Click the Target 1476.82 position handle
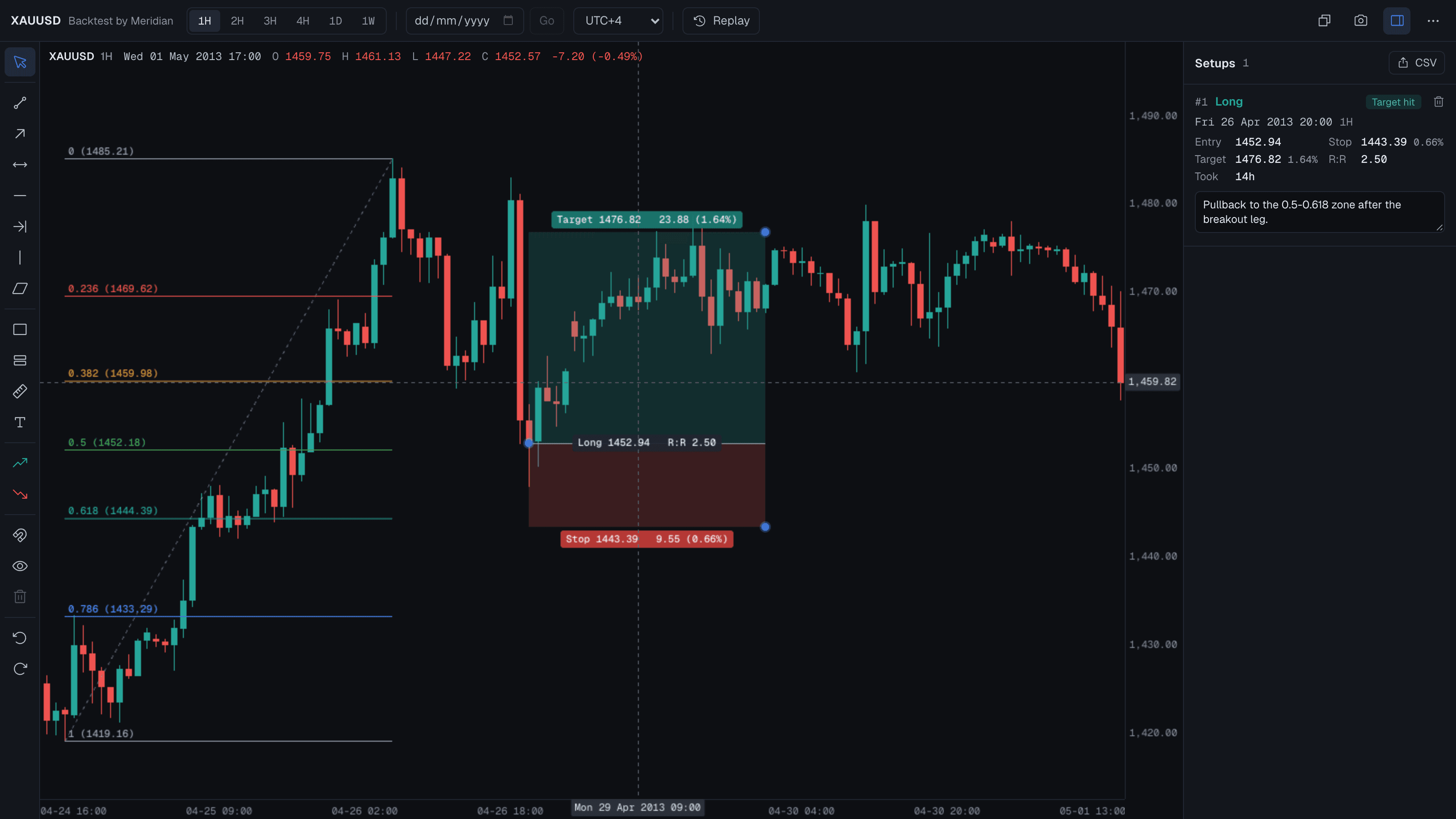This screenshot has width=1456, height=819. pos(765,232)
